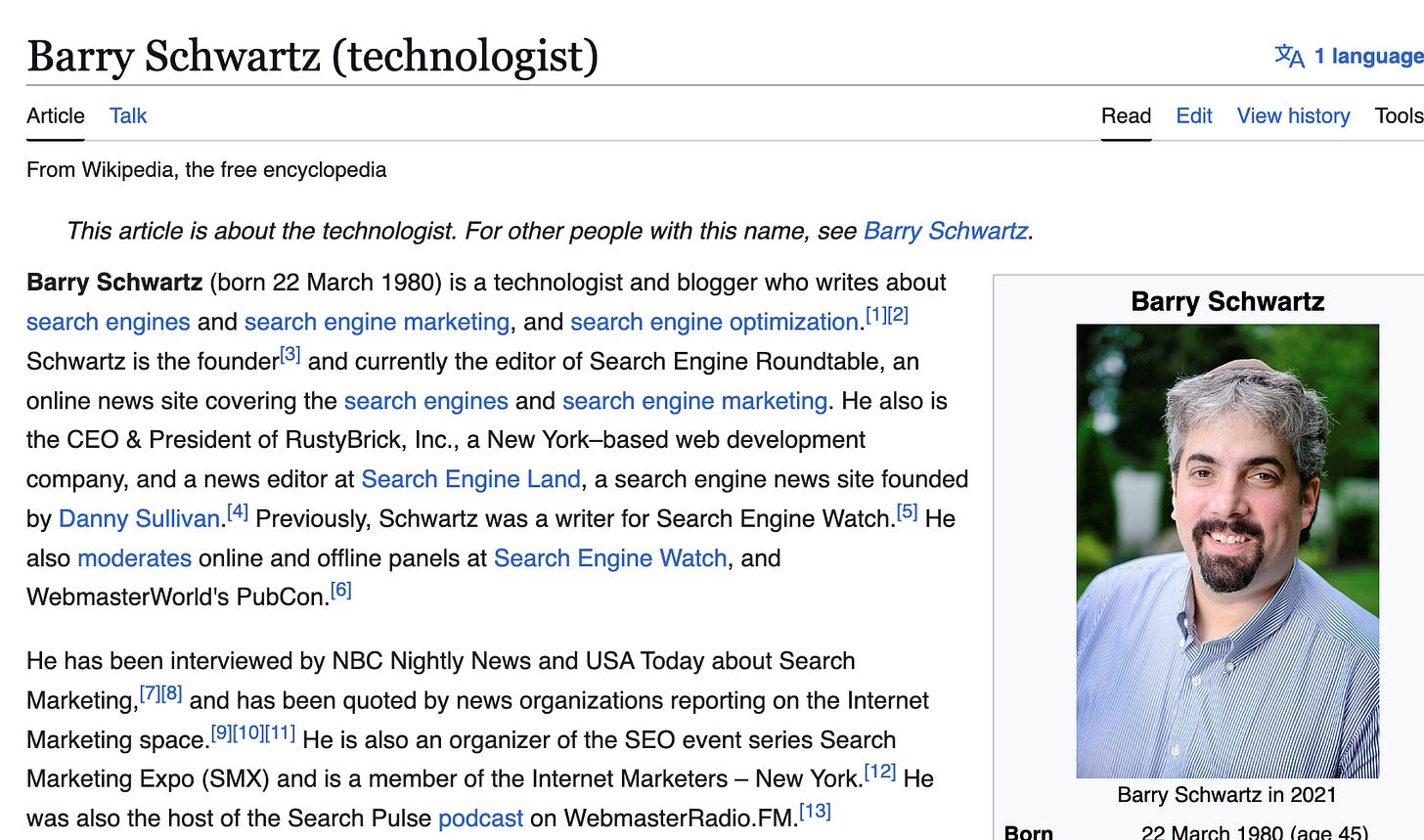
Task: Jump to citation [13]
Action: pyautogui.click(x=815, y=811)
